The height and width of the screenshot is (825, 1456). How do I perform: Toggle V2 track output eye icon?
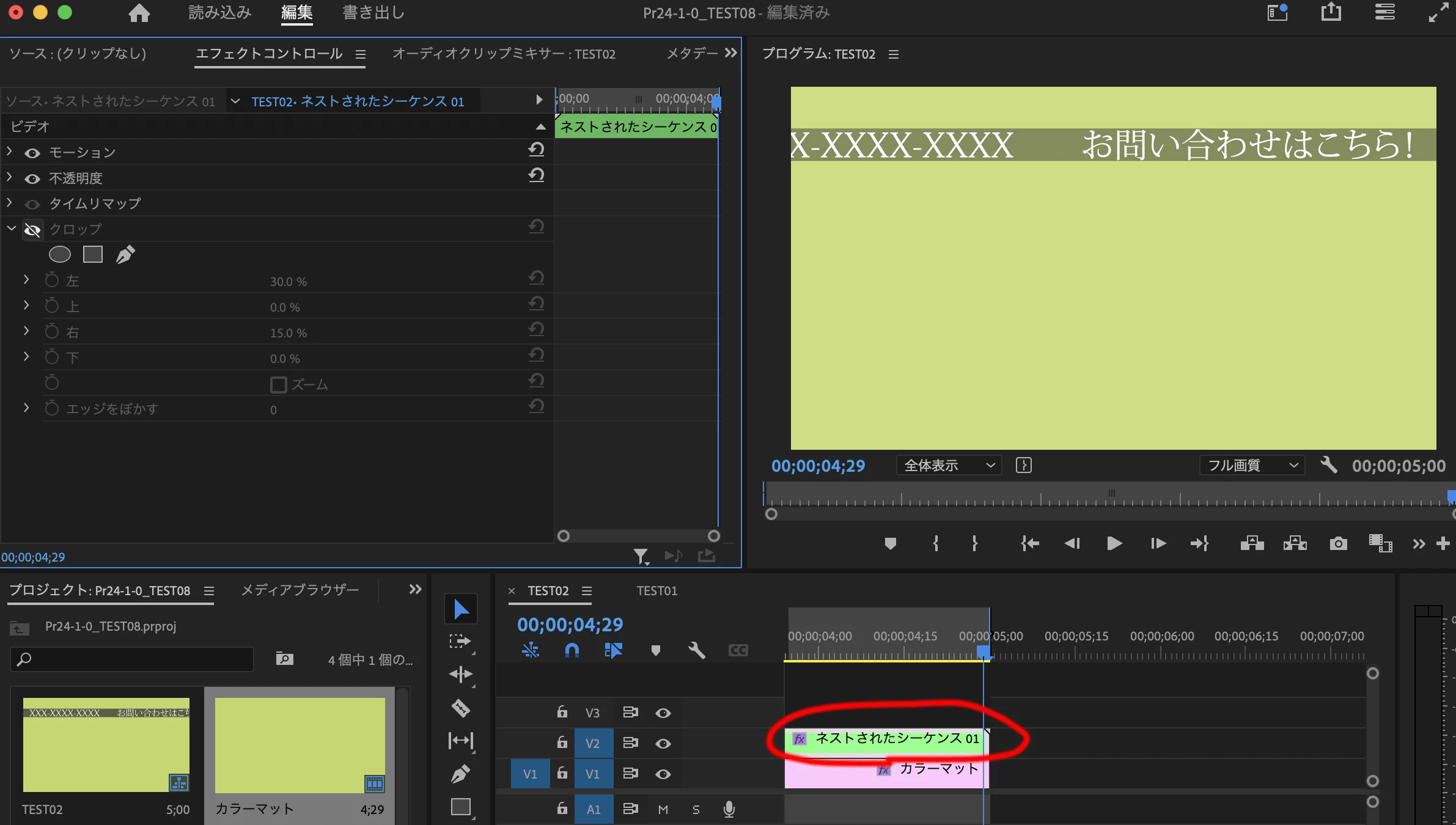663,743
